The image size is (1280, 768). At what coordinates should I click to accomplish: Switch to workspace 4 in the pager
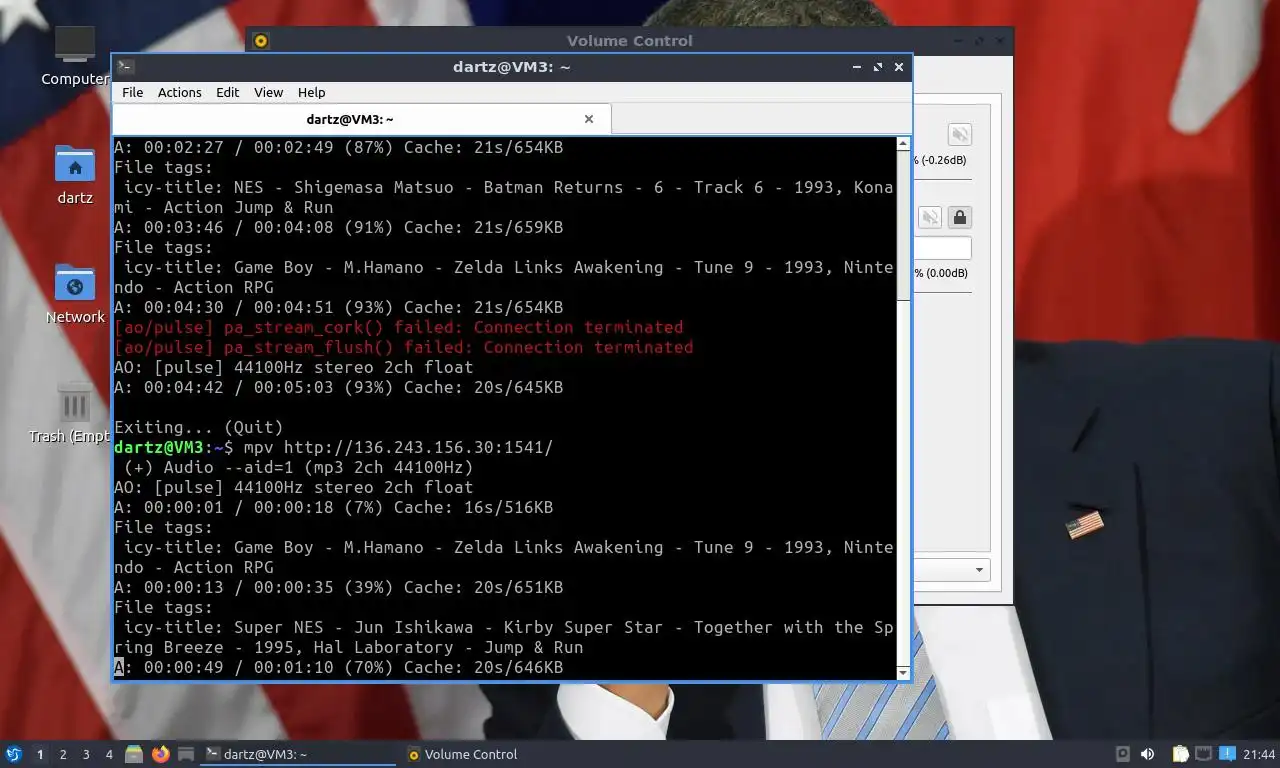[x=109, y=754]
